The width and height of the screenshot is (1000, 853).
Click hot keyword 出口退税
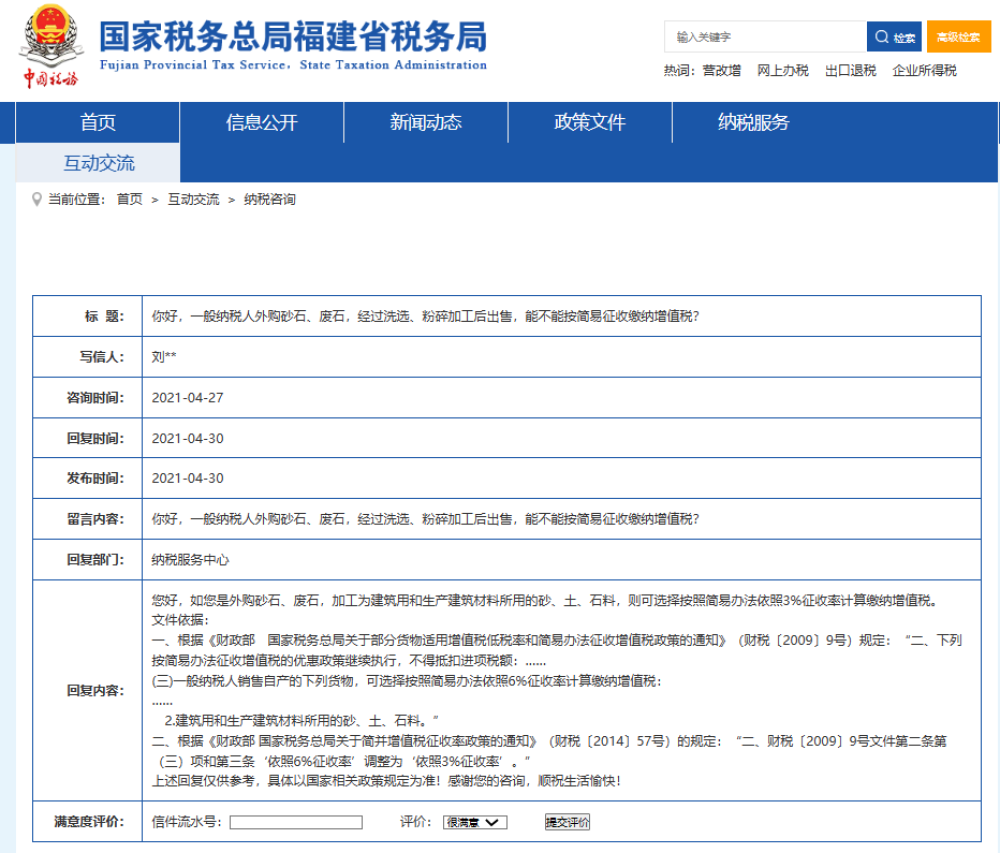[x=850, y=71]
